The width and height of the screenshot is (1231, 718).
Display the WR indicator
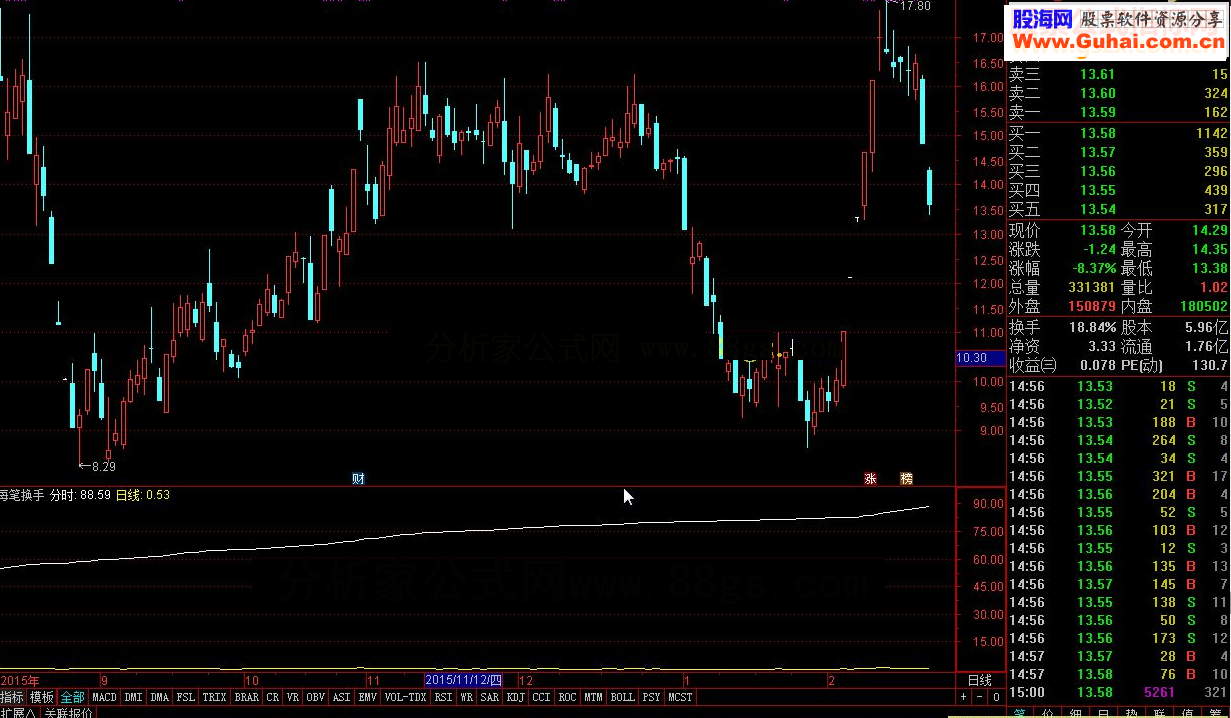point(467,697)
